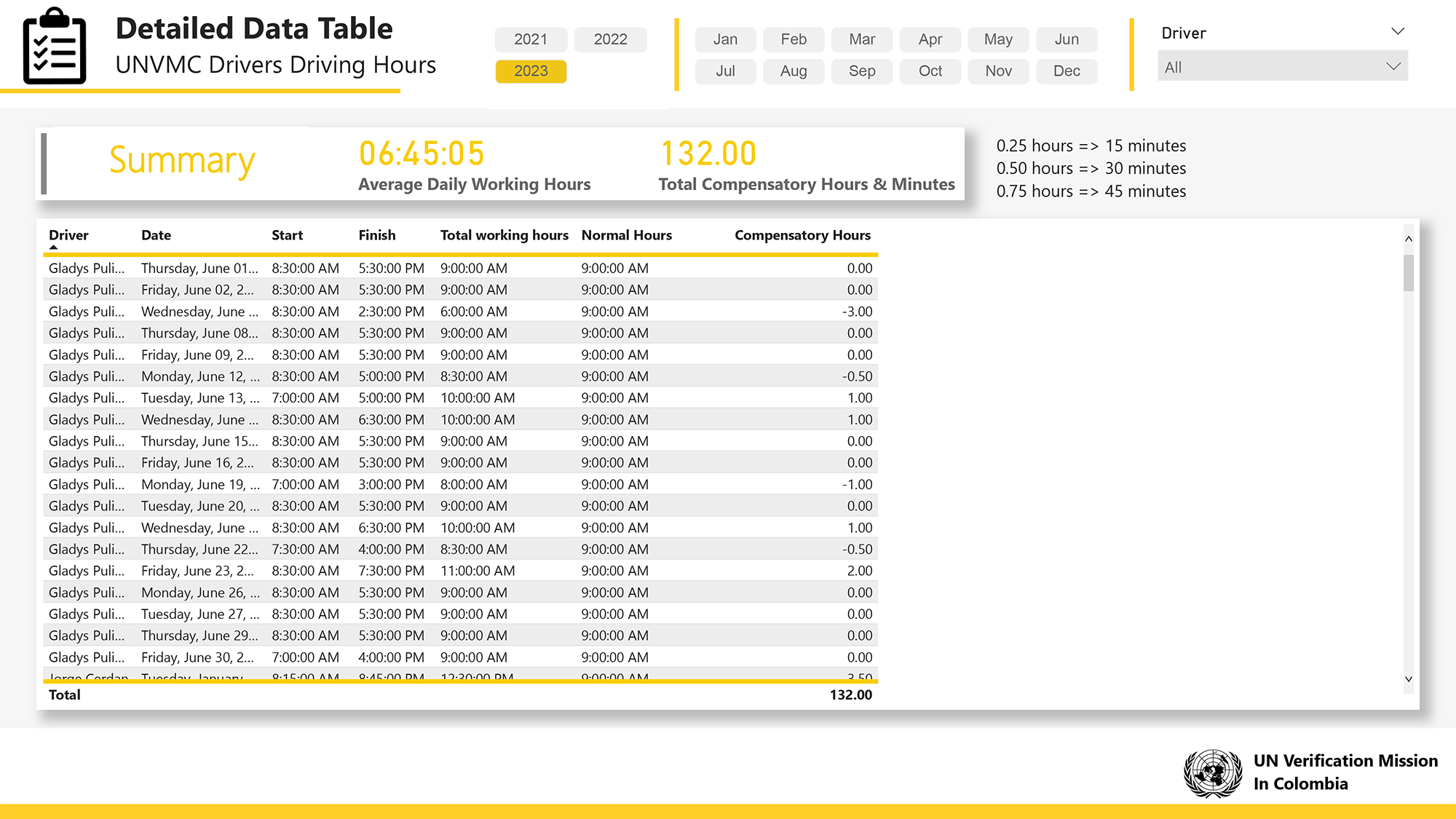Click '0.75 hours => 45 minutes' note

(x=1091, y=191)
